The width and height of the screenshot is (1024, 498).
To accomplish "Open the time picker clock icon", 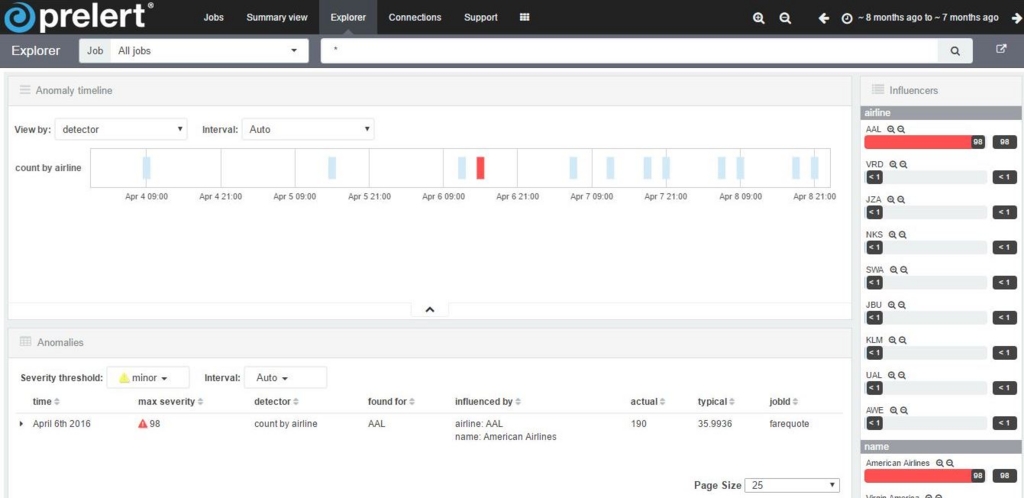I will (x=847, y=18).
